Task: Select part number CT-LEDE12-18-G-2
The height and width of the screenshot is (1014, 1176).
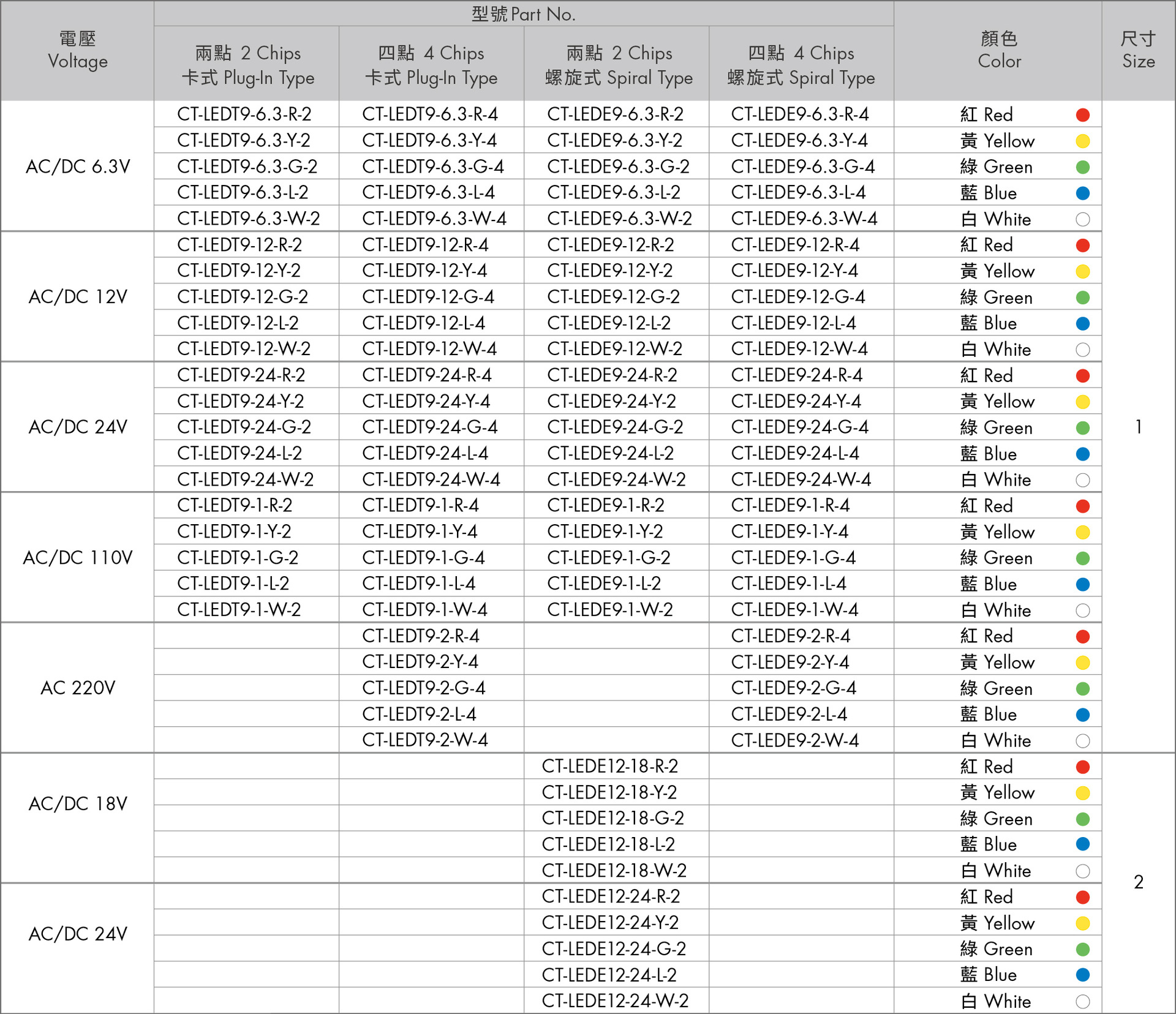Action: [612, 818]
